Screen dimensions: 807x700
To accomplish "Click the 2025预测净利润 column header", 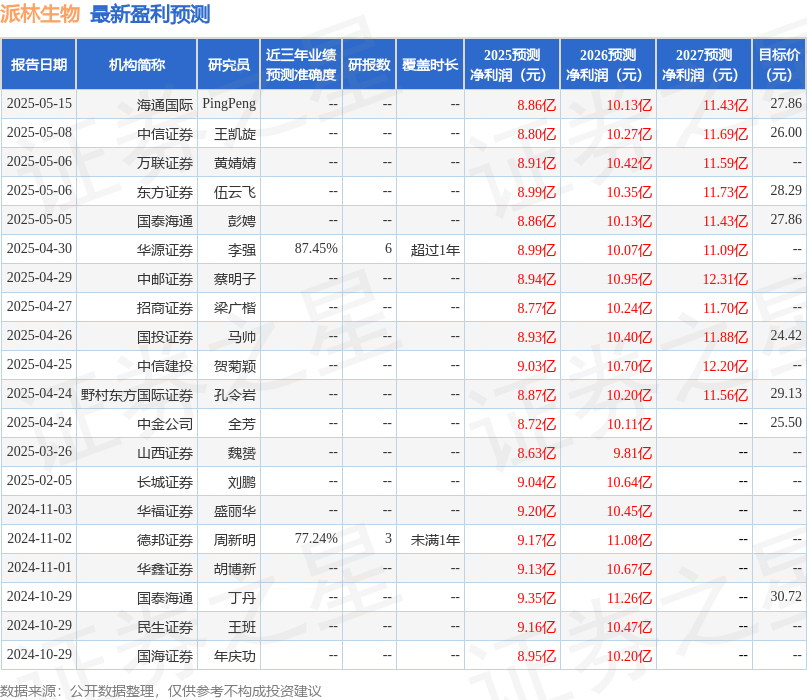I will point(512,64).
